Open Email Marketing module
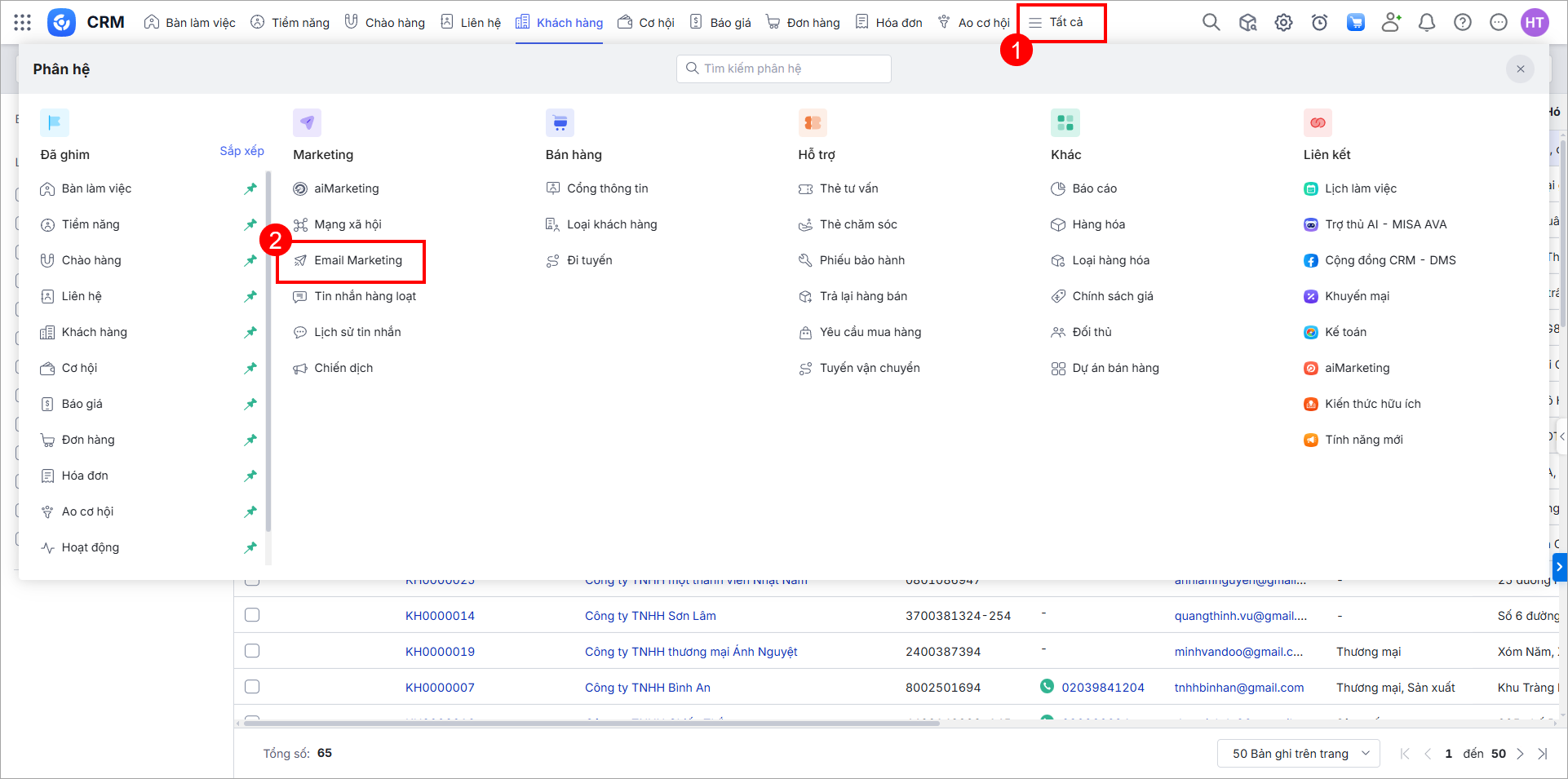 coord(357,260)
